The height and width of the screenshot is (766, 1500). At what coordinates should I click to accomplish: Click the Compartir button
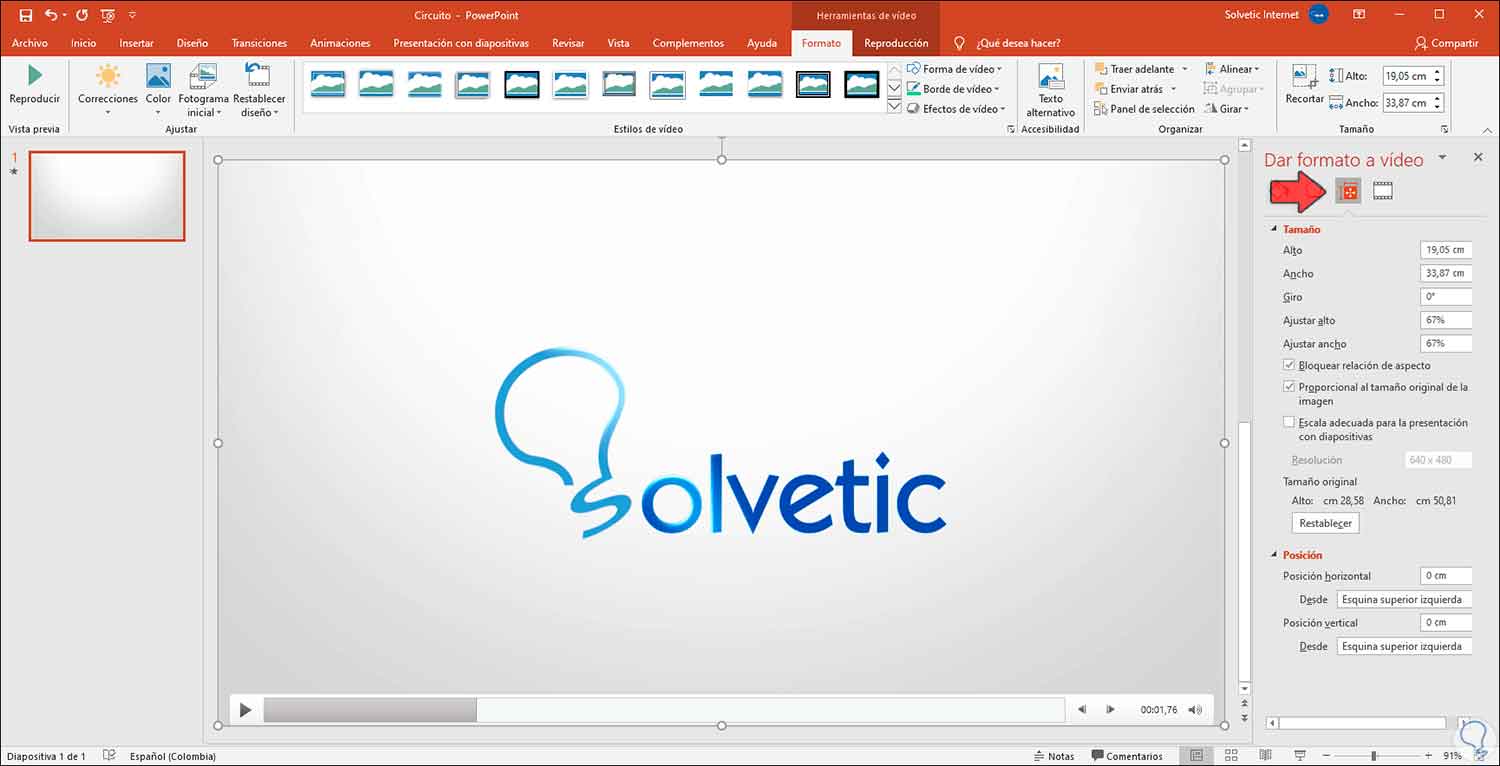1446,43
